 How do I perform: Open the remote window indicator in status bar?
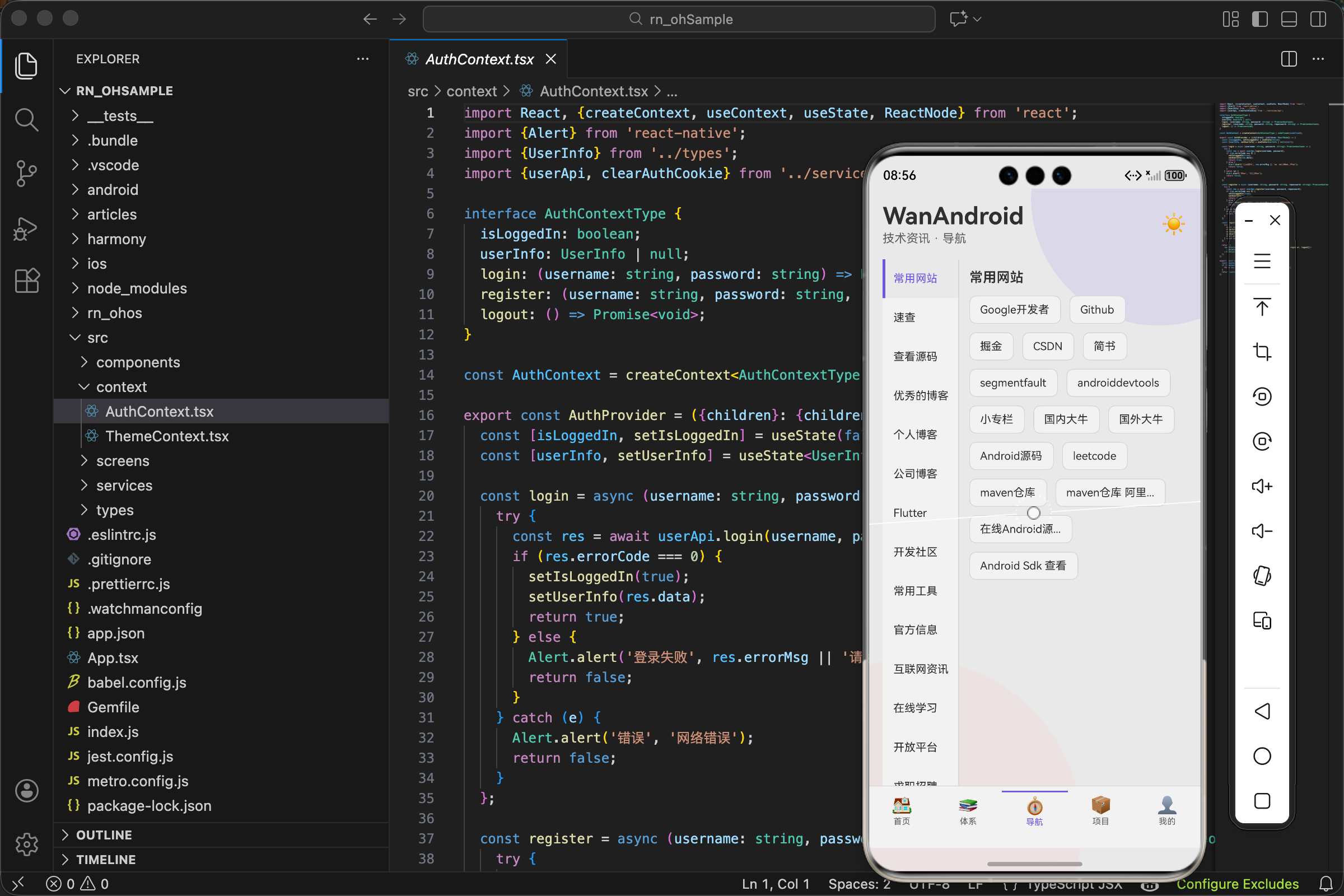(18, 884)
